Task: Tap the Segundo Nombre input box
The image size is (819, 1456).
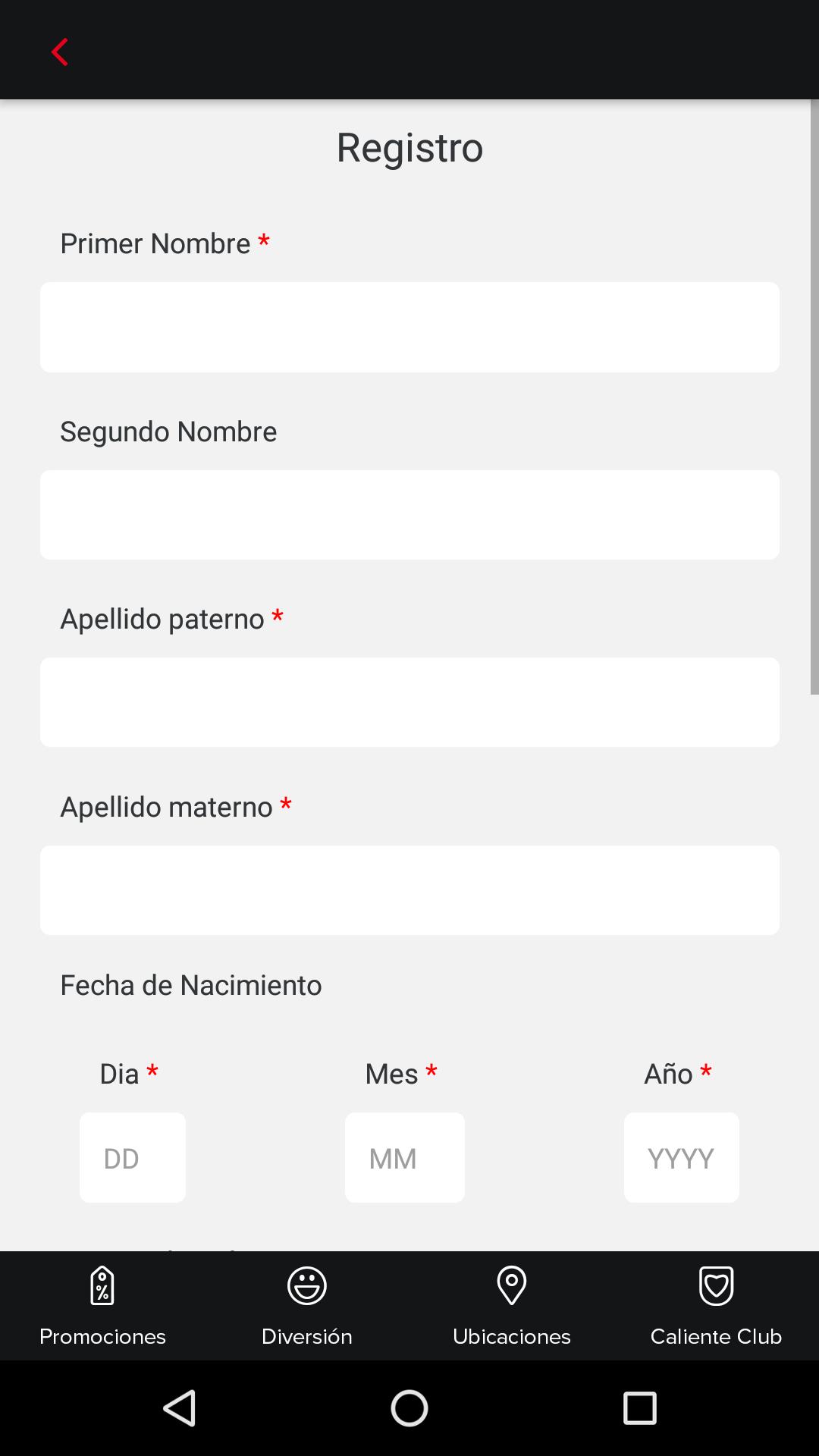Action: [409, 515]
